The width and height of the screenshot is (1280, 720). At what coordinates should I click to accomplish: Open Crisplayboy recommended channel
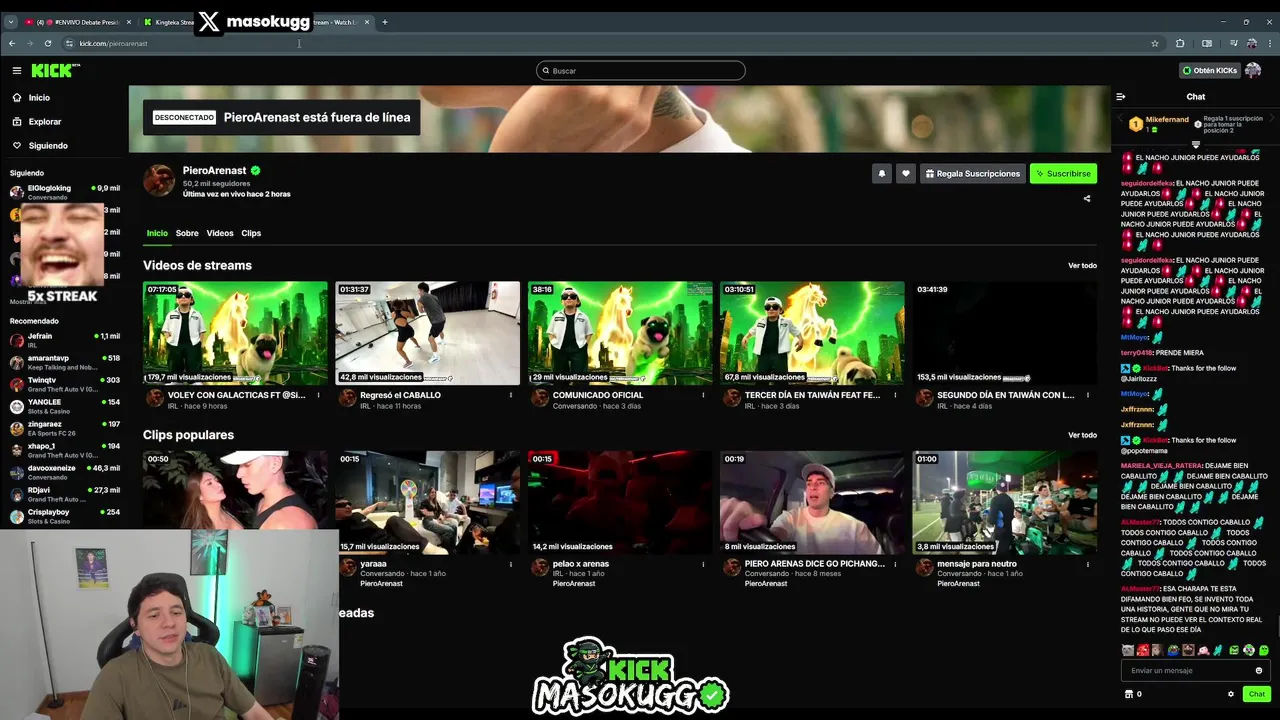click(64, 516)
